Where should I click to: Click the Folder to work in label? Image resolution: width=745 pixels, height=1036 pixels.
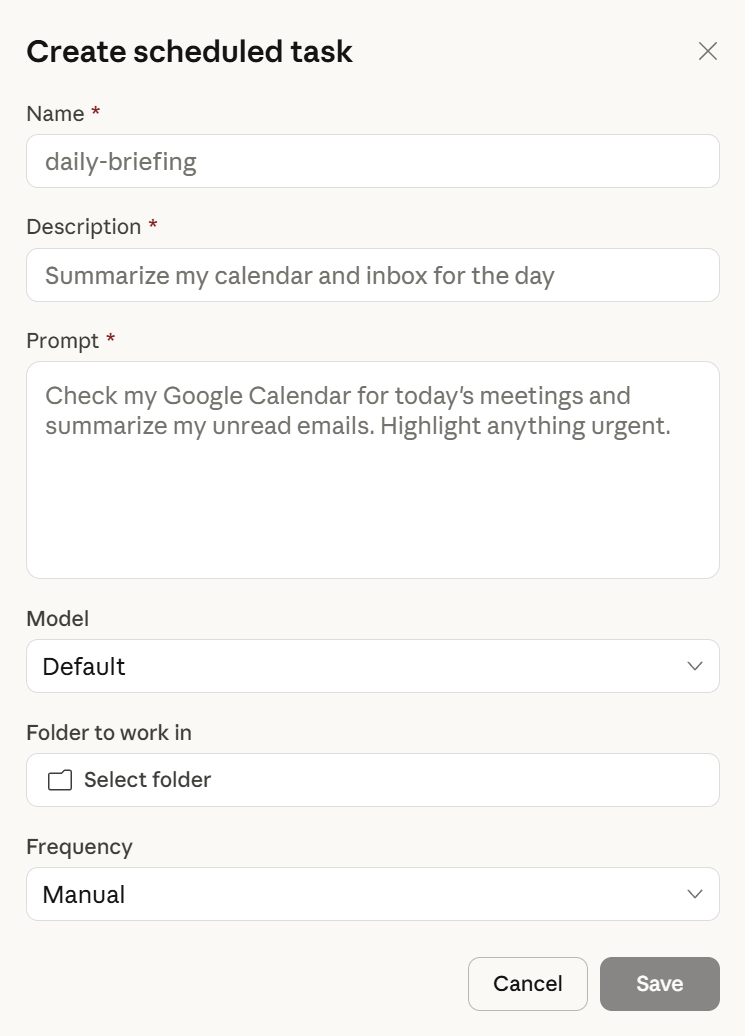tap(110, 733)
